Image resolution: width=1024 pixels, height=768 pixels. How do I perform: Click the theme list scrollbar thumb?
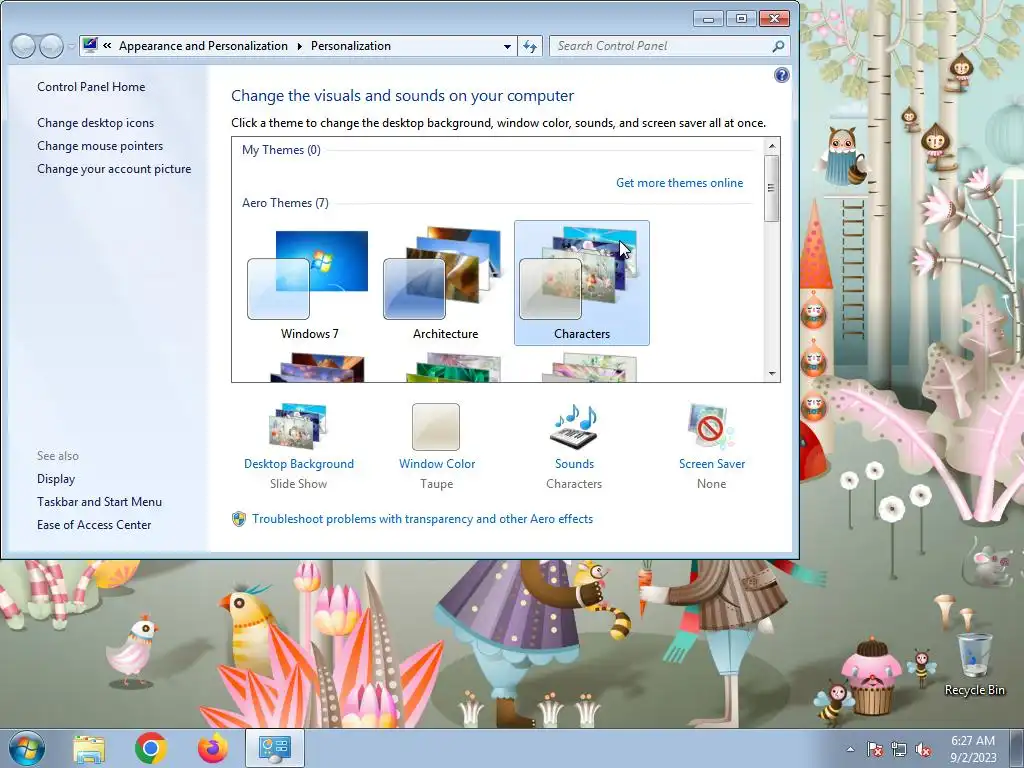coord(772,188)
